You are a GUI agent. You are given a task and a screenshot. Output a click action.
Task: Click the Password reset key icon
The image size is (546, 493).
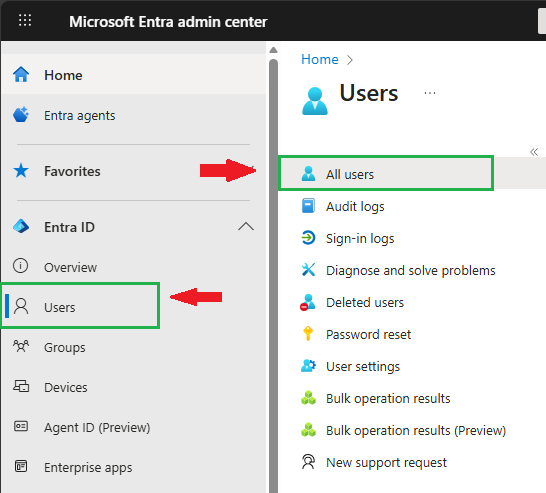coord(308,334)
